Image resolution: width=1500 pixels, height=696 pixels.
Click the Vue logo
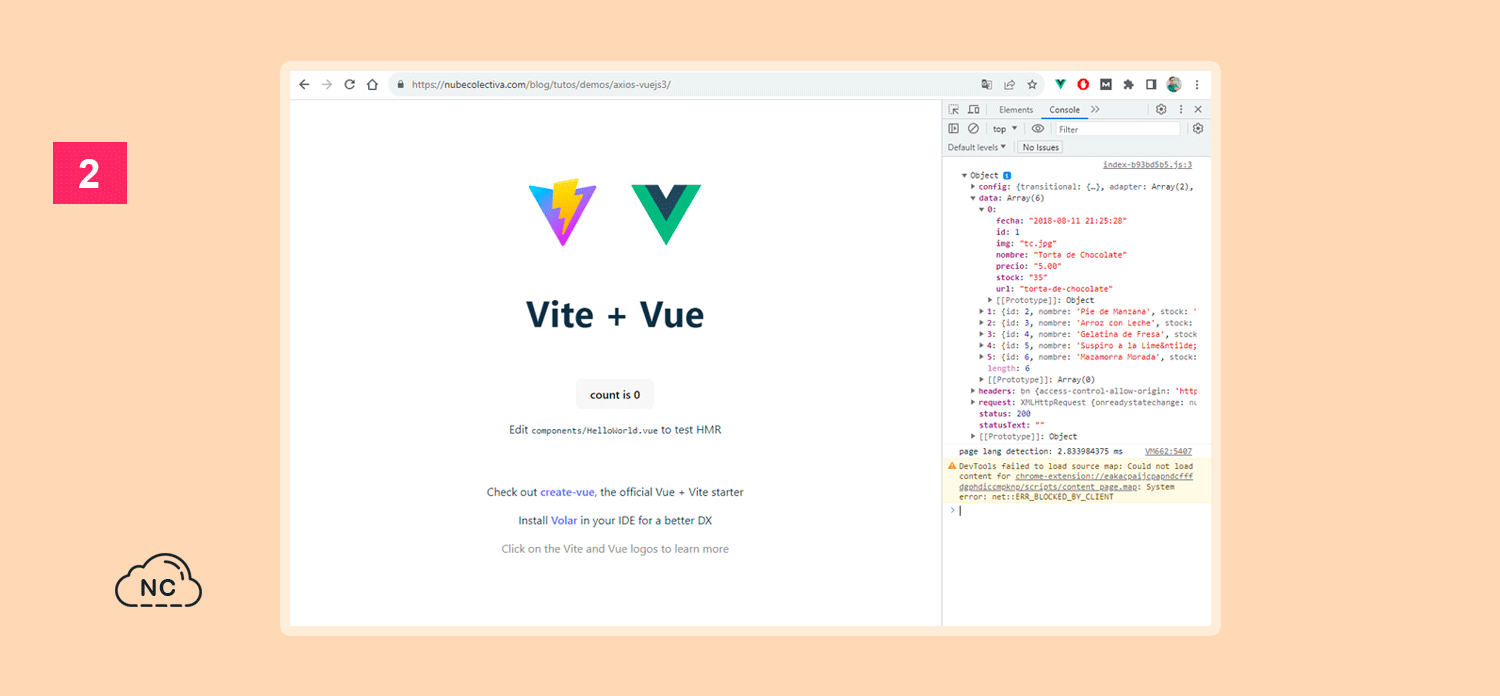pos(665,215)
